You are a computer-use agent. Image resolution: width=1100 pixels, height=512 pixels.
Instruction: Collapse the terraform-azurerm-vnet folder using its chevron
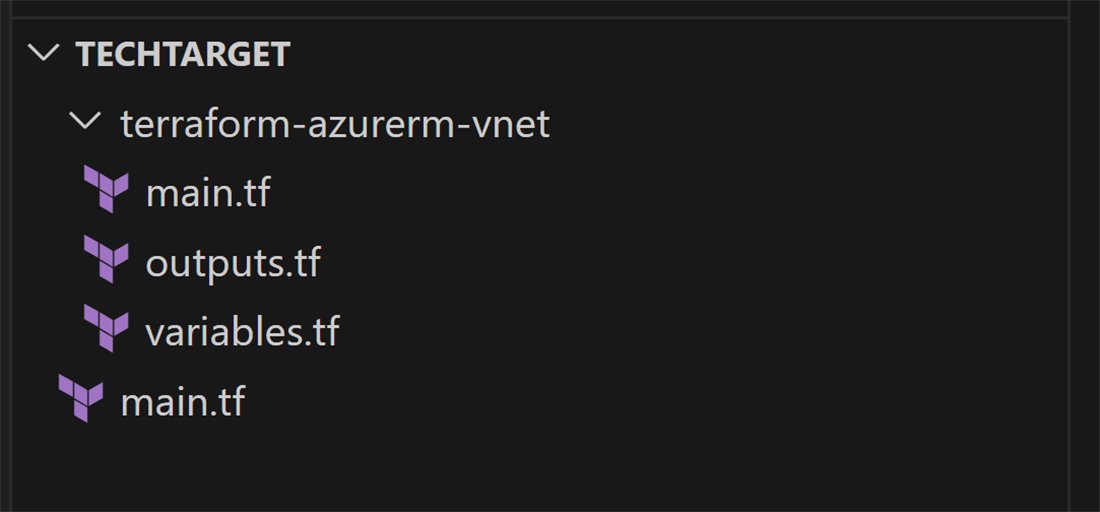pyautogui.click(x=88, y=123)
